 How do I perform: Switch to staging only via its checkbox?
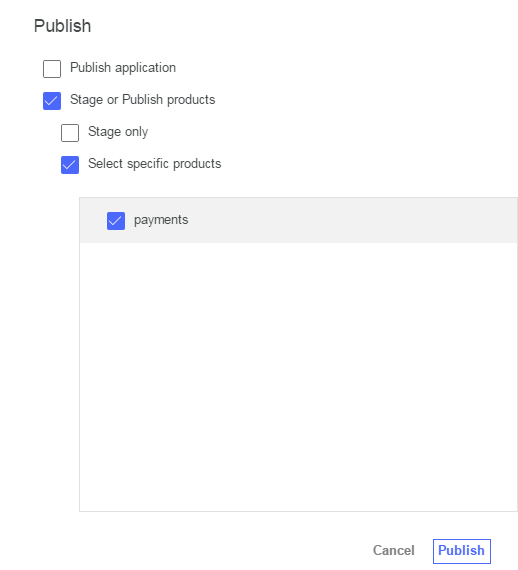pyautogui.click(x=70, y=133)
